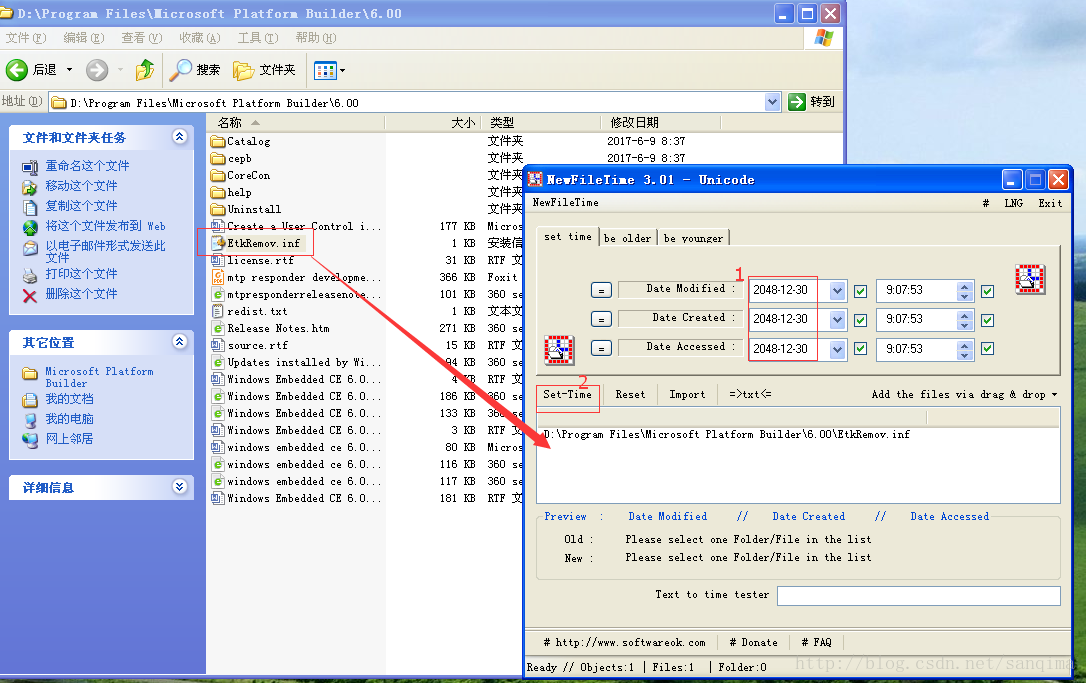1086x683 pixels.
Task: Click the # Donate link
Action: 754,642
